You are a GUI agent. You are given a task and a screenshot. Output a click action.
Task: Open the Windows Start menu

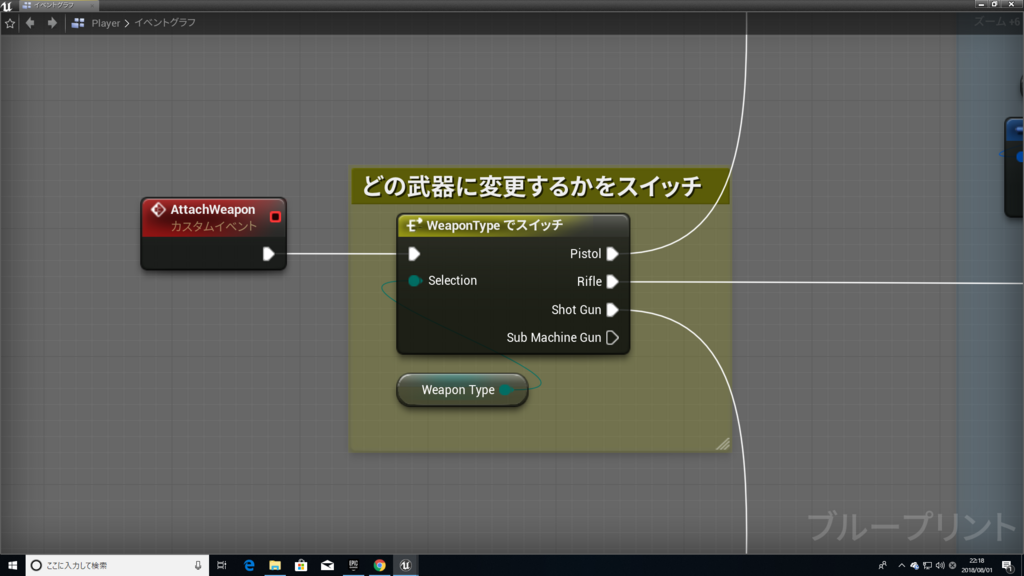click(x=13, y=565)
